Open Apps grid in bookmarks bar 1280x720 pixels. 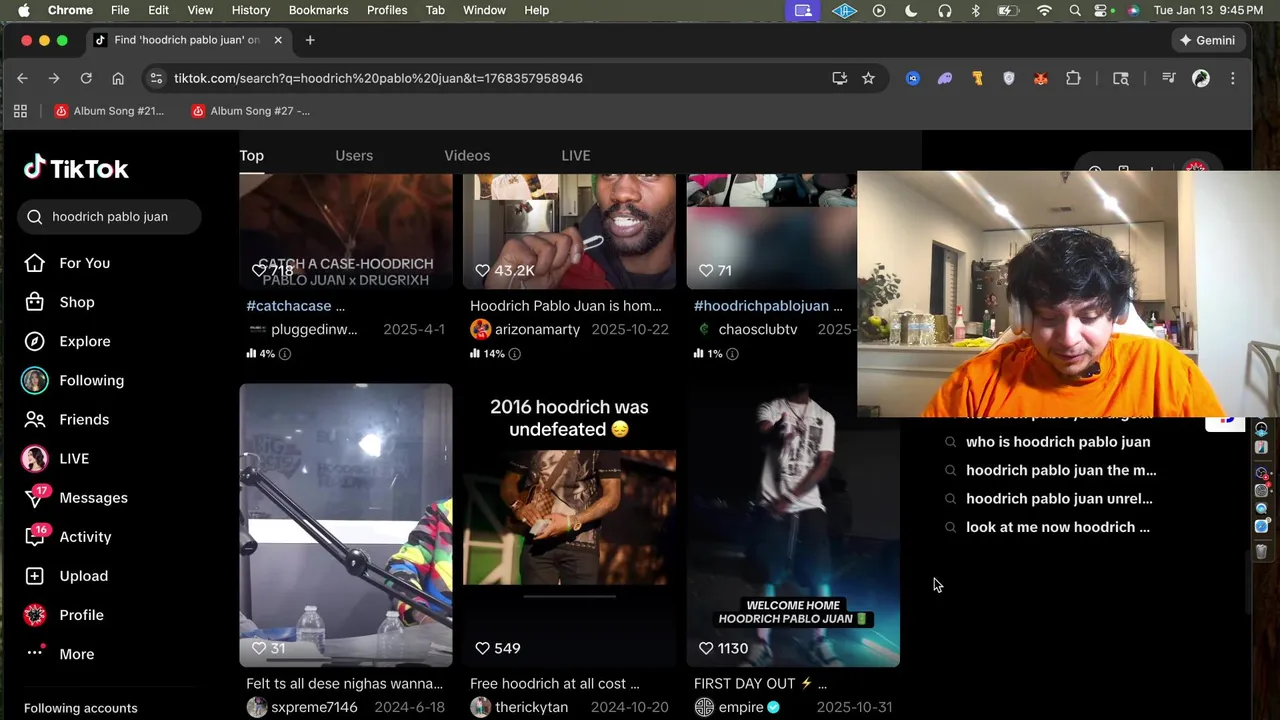tap(20, 111)
